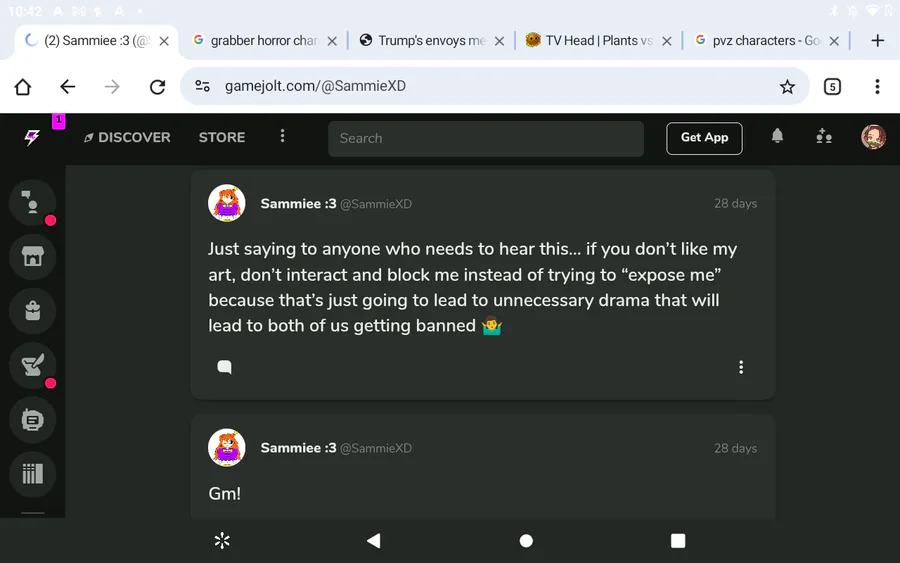Click the comment bubble on first post
Viewport: 900px width, 563px height.
225,367
